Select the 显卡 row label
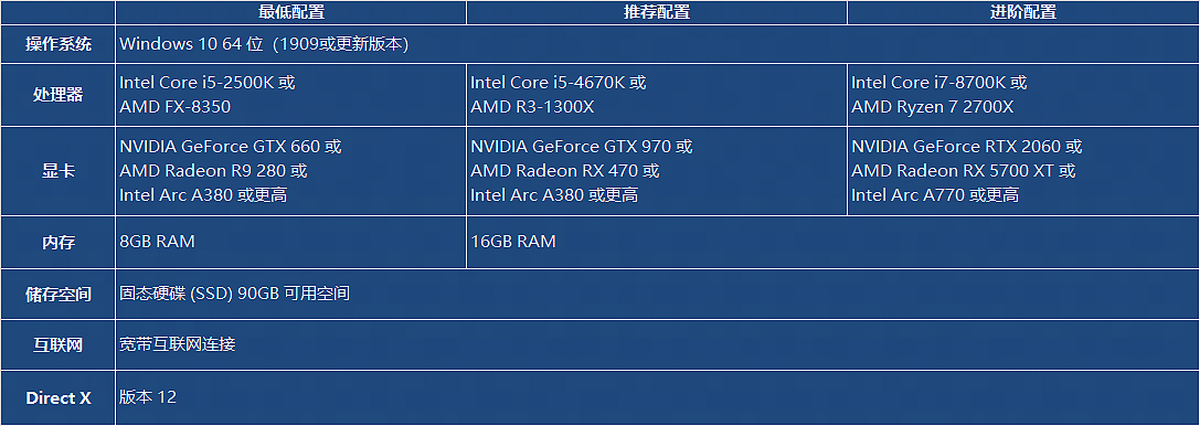The height and width of the screenshot is (426, 1200). pos(58,171)
